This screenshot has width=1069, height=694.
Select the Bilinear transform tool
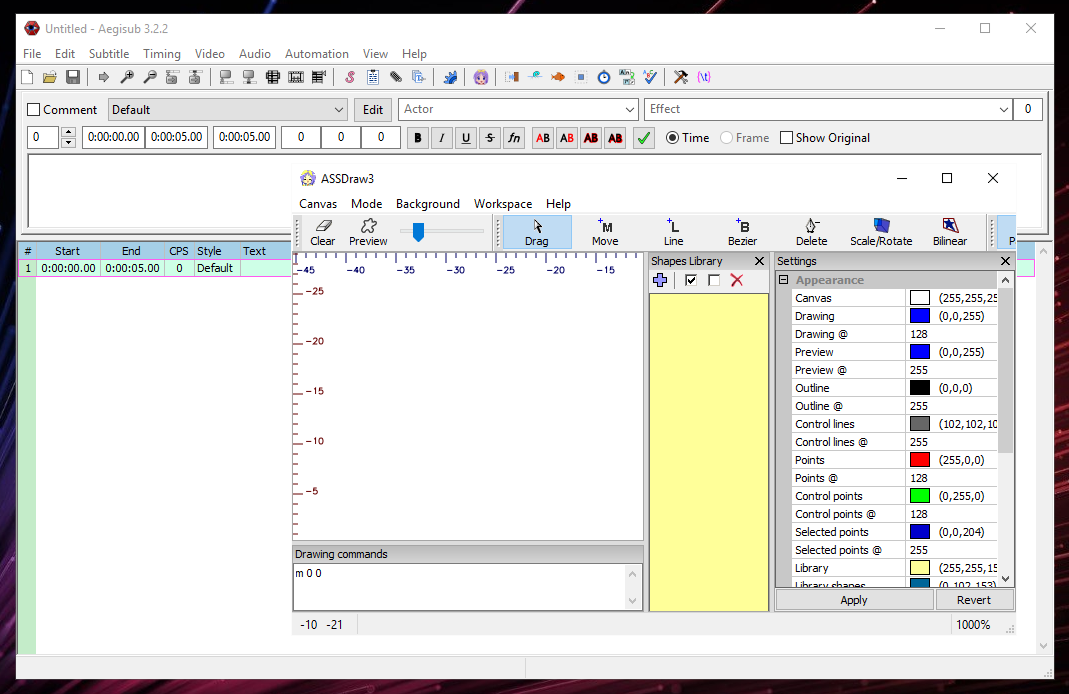[950, 232]
